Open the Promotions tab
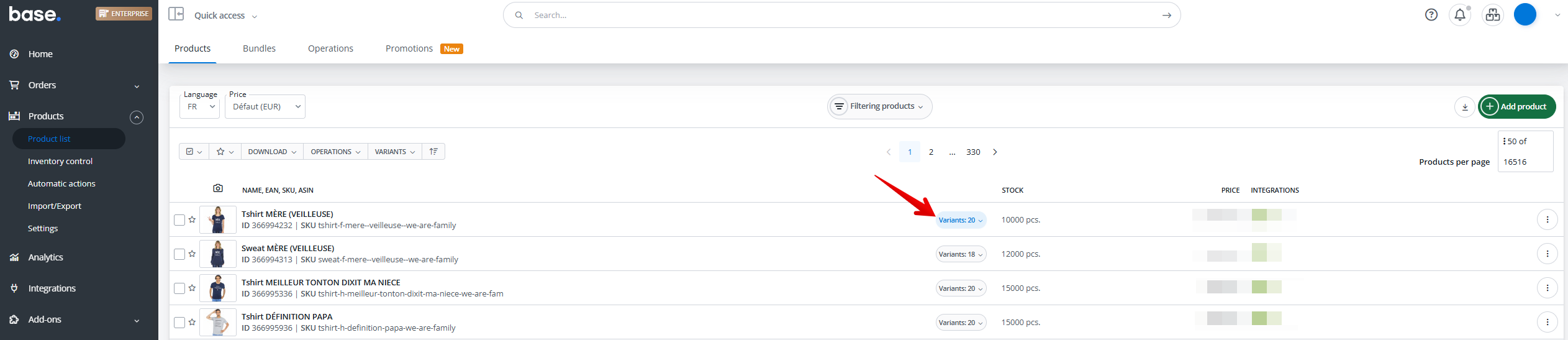Viewport: 1568px width, 340px height. tap(409, 48)
